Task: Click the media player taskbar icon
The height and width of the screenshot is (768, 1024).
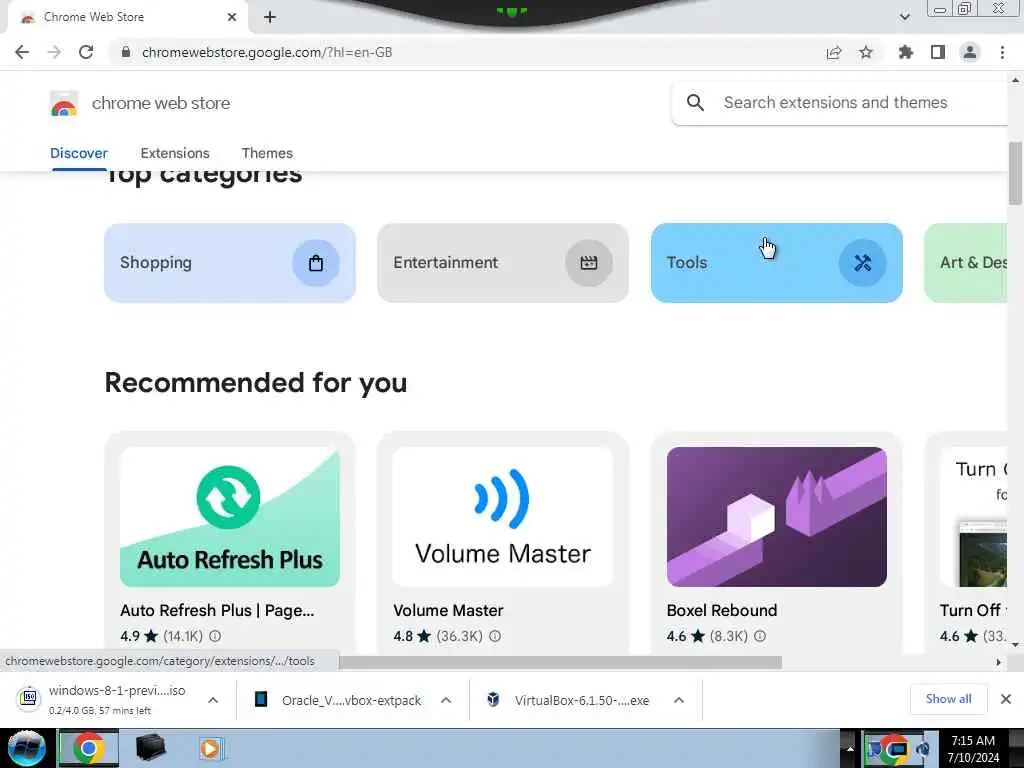Action: [210, 748]
